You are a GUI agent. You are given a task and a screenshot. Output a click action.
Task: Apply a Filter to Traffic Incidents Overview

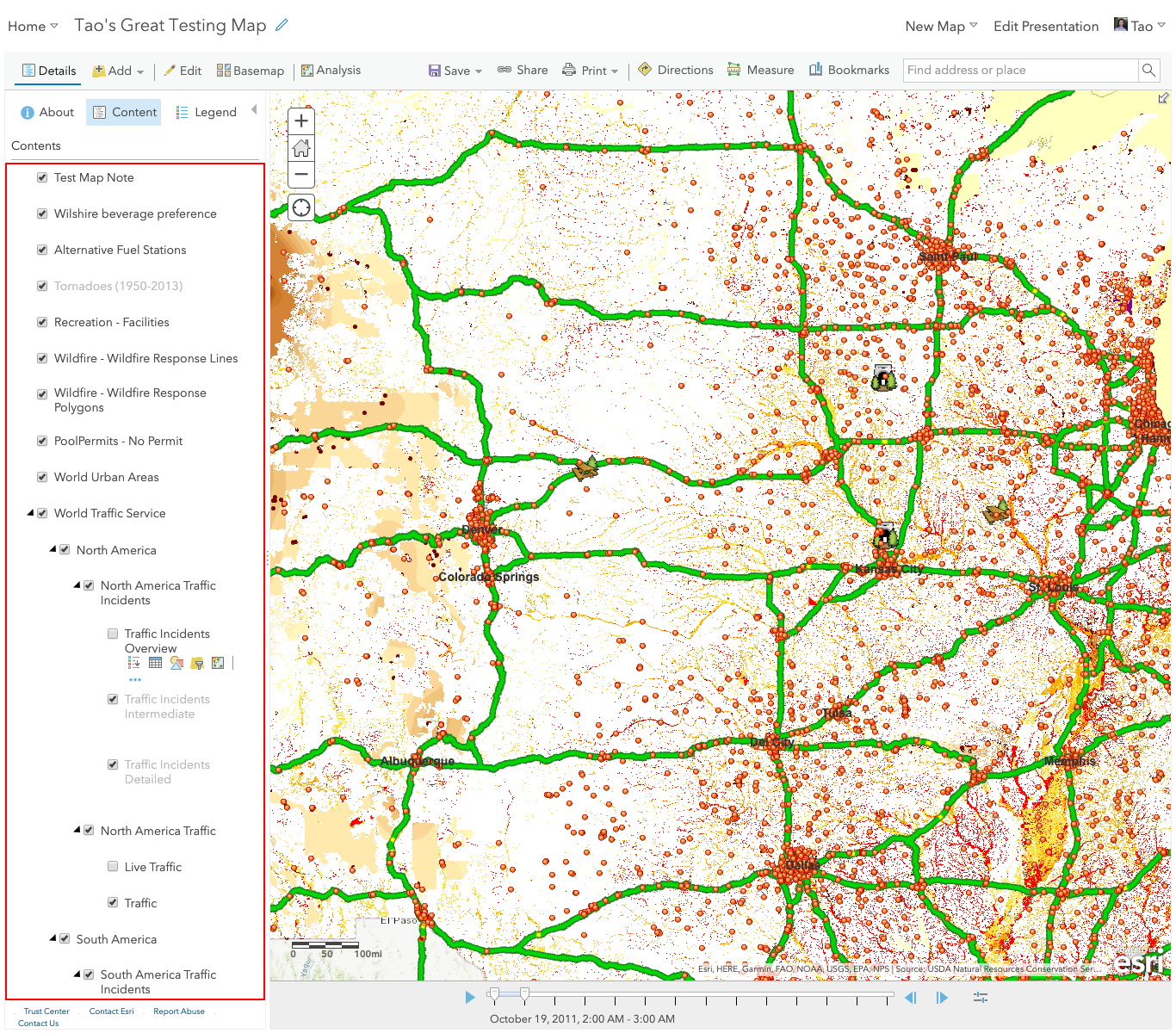coord(196,662)
